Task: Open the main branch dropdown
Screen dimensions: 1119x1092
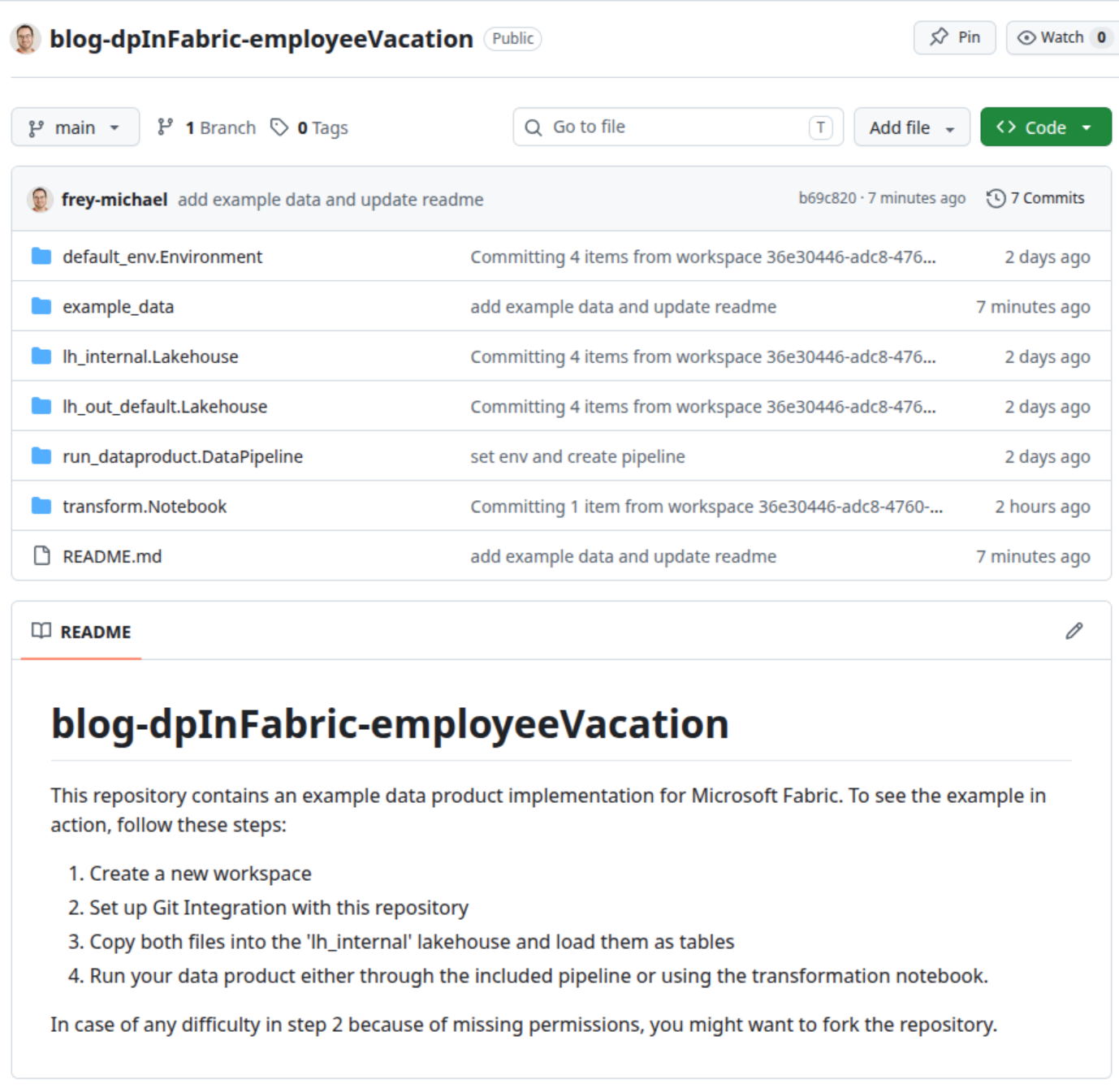Action: click(x=75, y=127)
